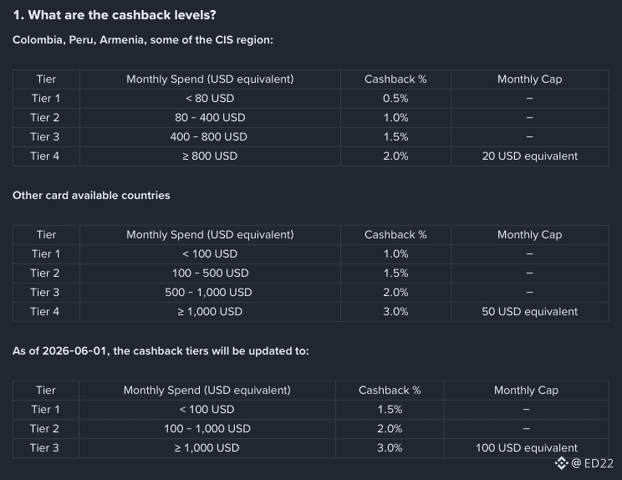
Task: Click the '20 USD equivalent' monthly cap cell
Action: pyautogui.click(x=530, y=156)
